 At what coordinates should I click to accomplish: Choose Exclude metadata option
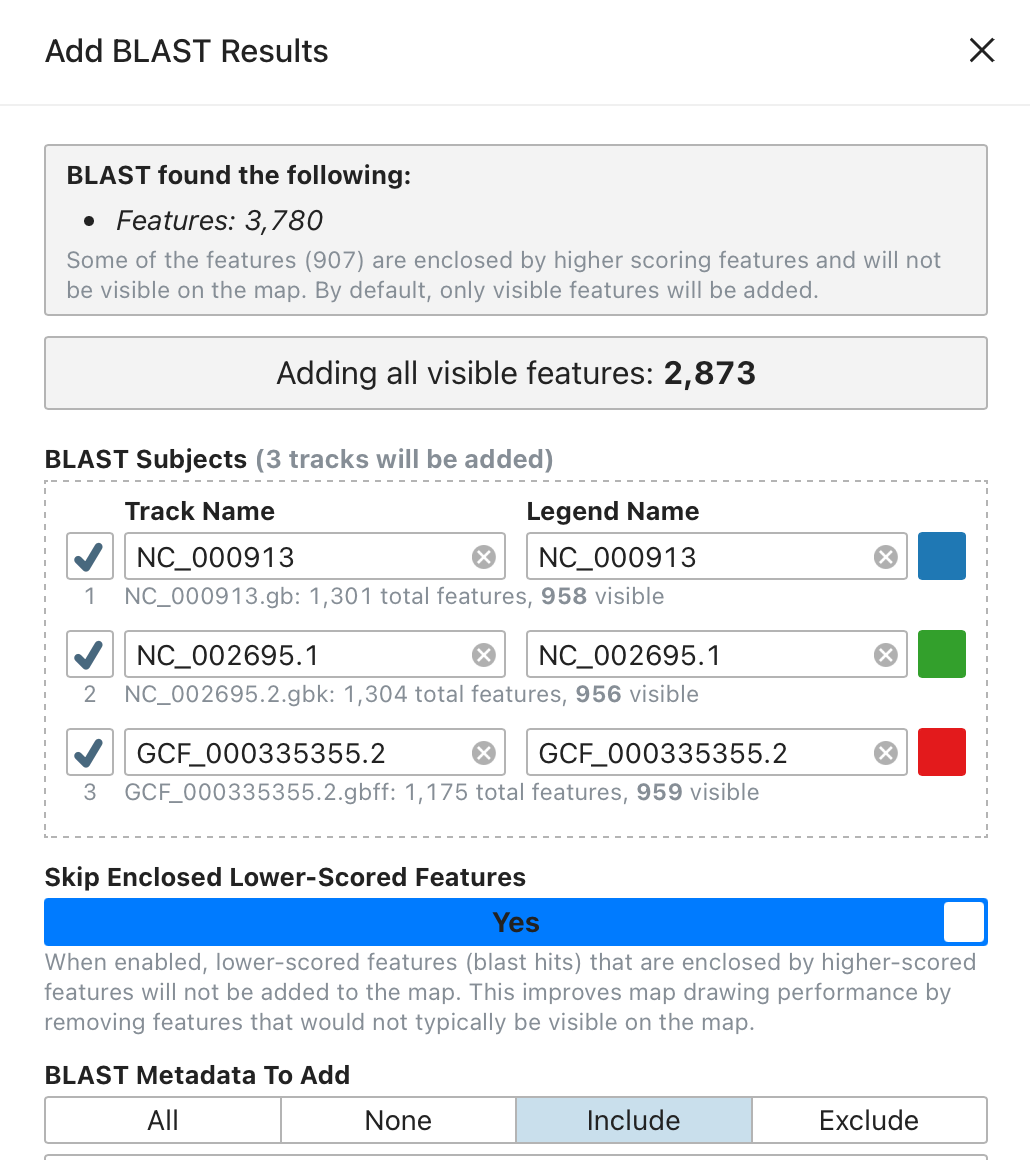[x=869, y=1120]
